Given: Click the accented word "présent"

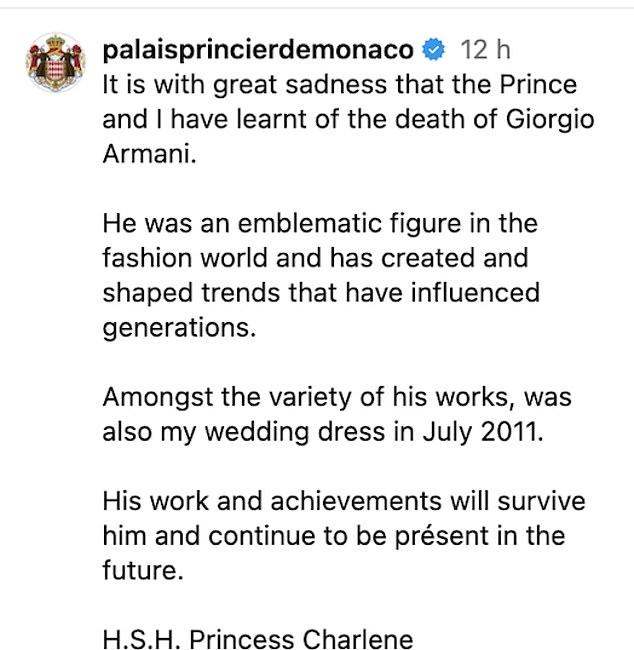Looking at the screenshot, I should click(442, 536).
